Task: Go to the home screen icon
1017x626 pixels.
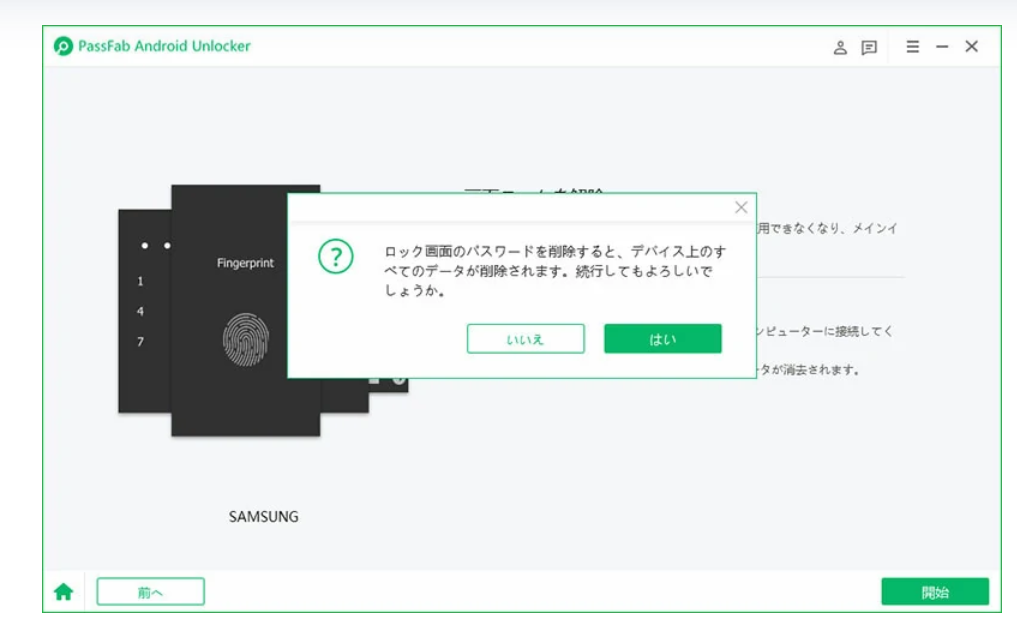Action: (x=64, y=592)
